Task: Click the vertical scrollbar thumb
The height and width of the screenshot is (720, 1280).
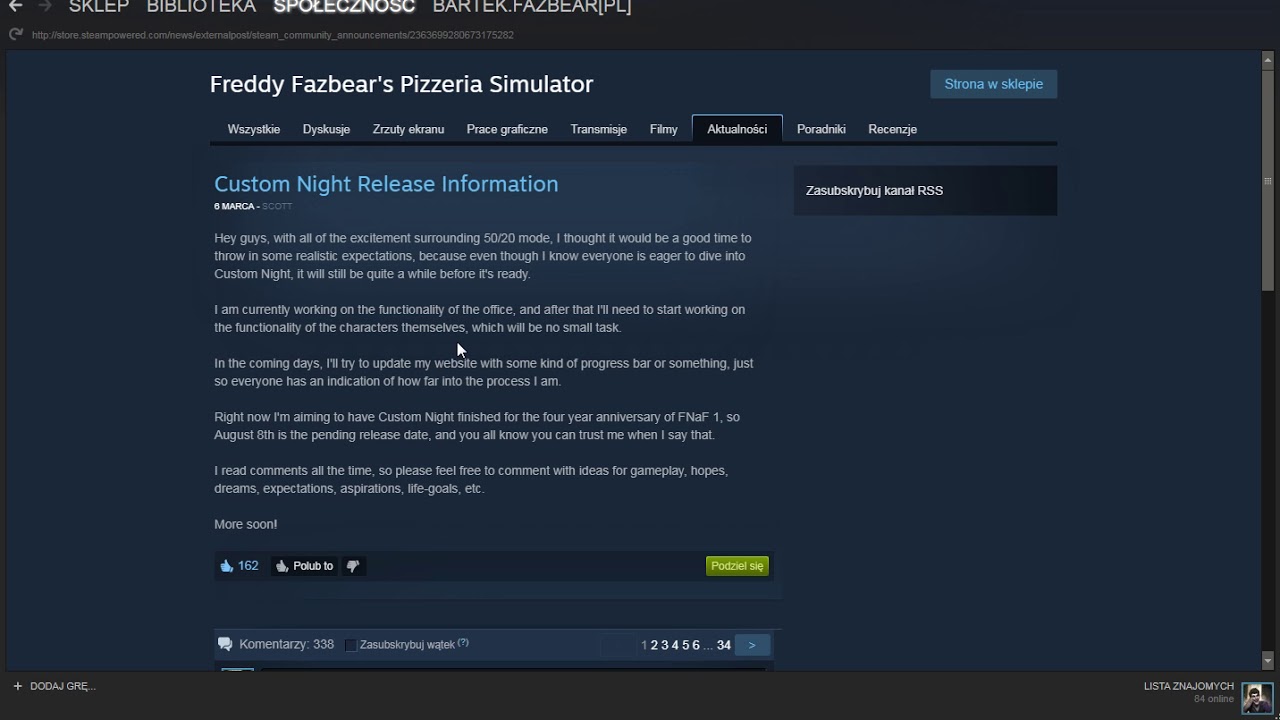Action: [1268, 180]
